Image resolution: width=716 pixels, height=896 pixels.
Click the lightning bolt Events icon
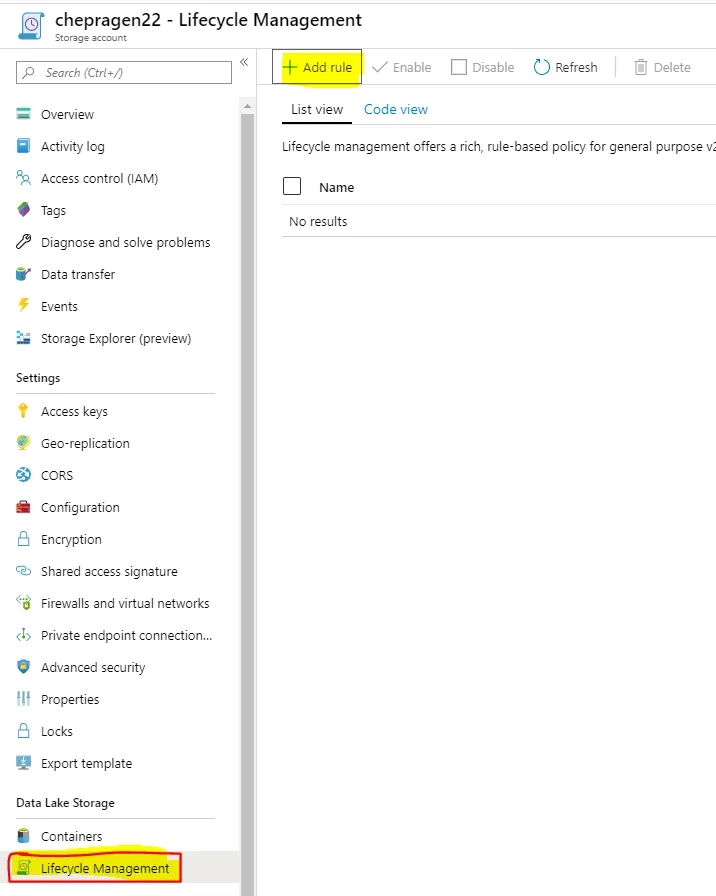[x=23, y=305]
